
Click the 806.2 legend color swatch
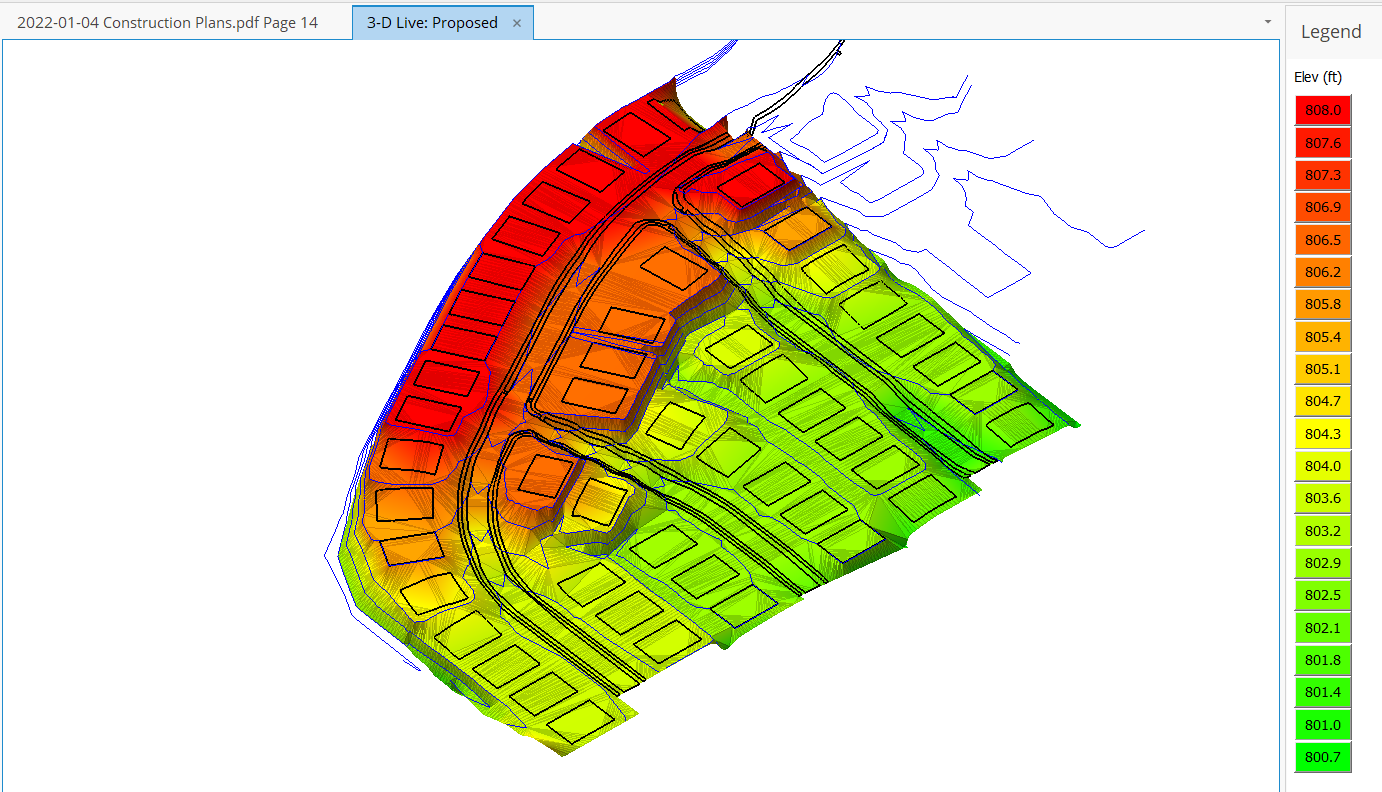point(1322,272)
